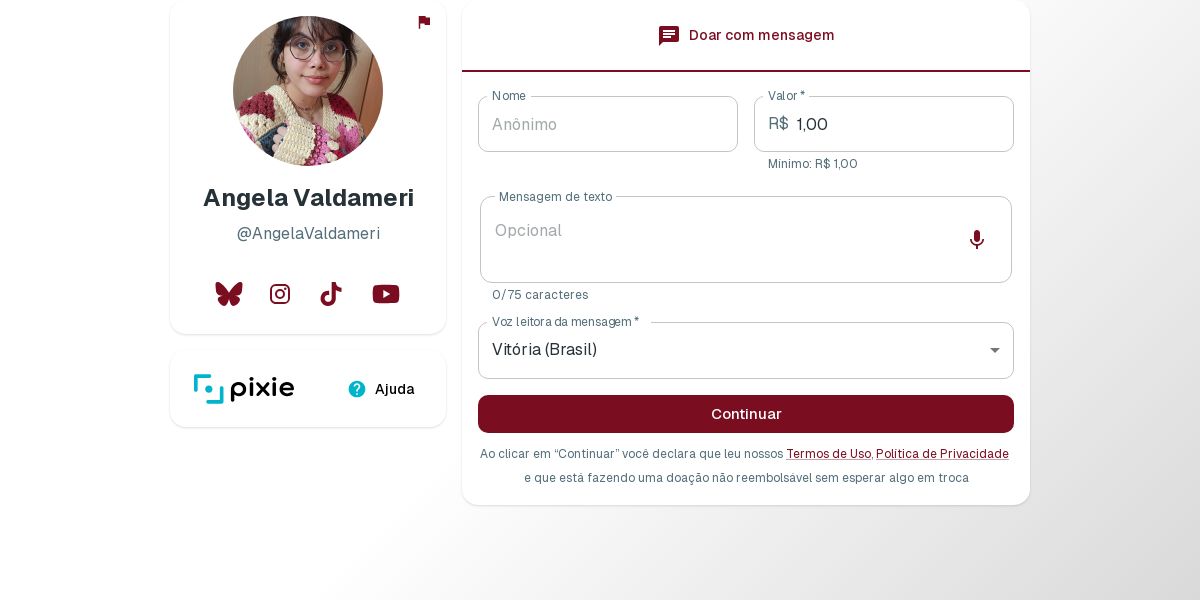Screen dimensions: 1200x600
Task: Open the Vitória (Brasil) voice selector
Action: point(746,350)
